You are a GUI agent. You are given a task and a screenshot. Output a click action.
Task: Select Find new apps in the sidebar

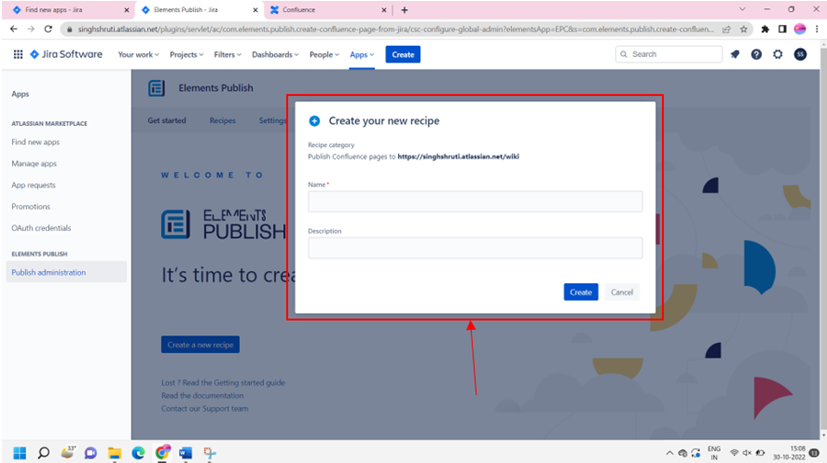click(35, 142)
